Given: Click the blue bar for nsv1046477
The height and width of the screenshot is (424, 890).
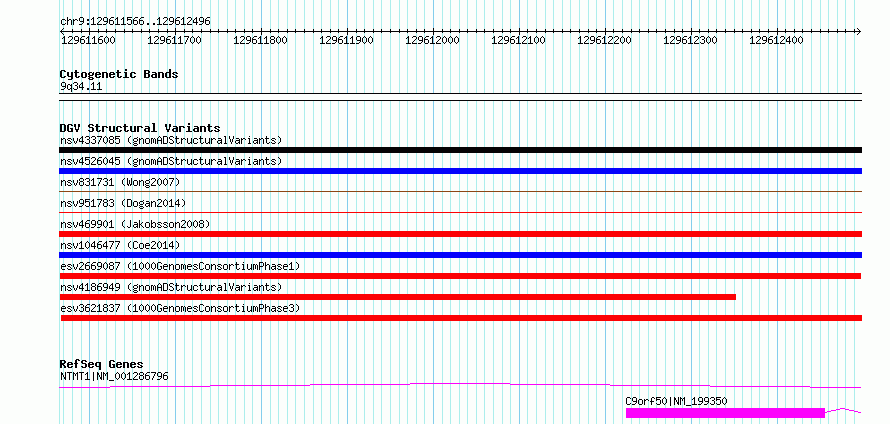Looking at the screenshot, I should click(460, 255).
